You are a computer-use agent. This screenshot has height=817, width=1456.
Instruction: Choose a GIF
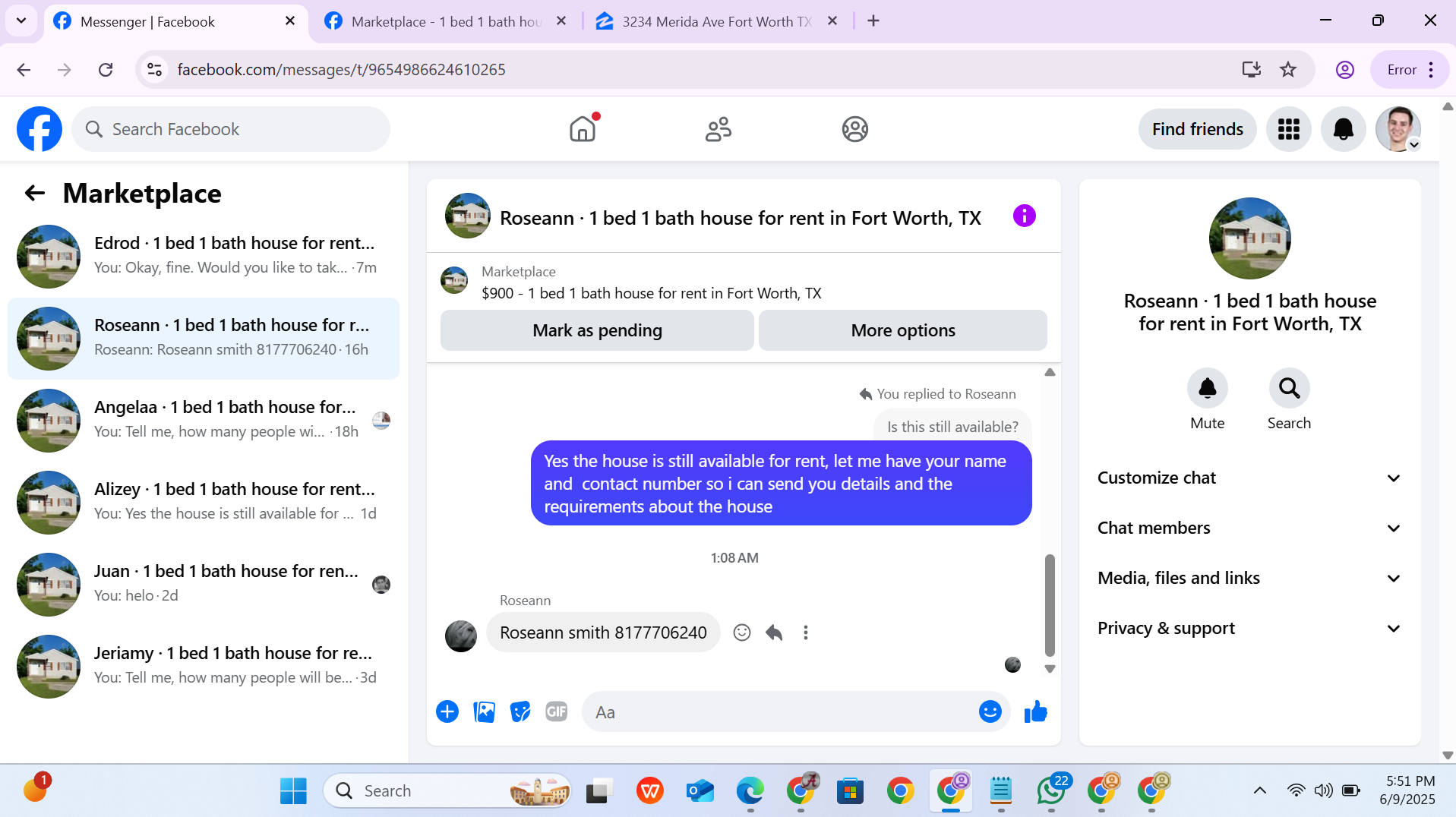[x=557, y=712]
